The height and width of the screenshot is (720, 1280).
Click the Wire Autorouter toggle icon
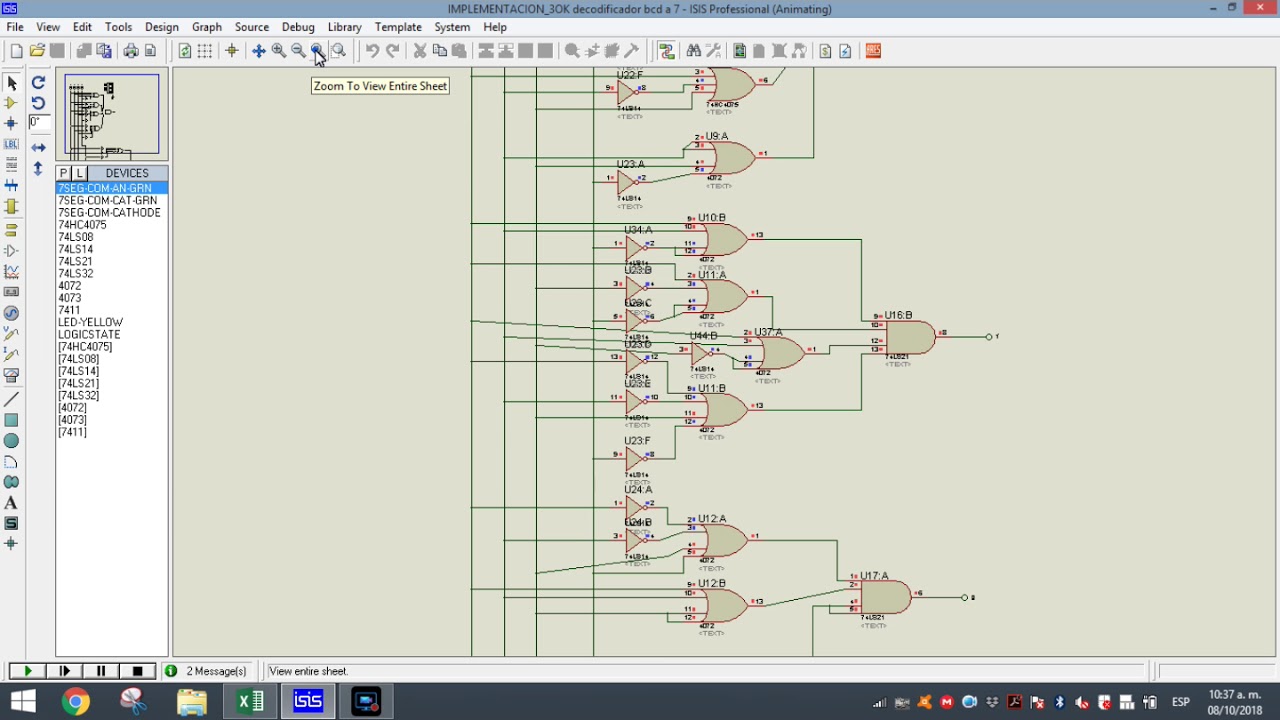coord(667,51)
